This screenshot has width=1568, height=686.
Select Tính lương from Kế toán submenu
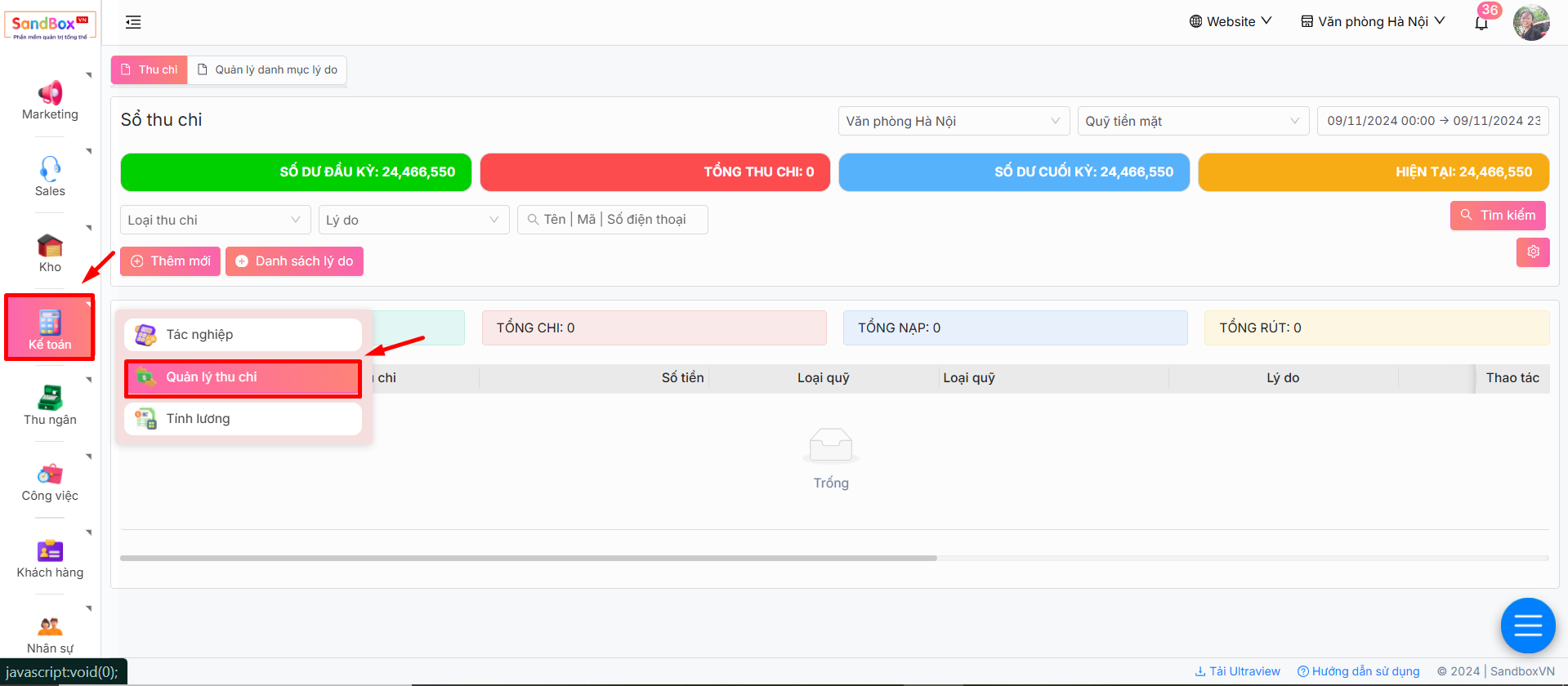[x=243, y=419]
